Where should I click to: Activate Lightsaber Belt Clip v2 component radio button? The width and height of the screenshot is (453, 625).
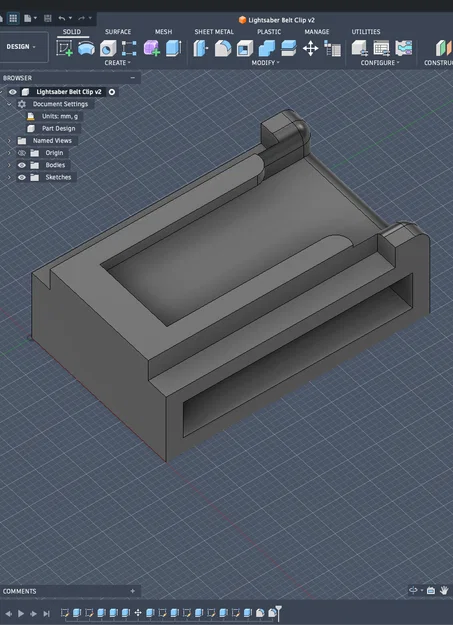click(112, 92)
